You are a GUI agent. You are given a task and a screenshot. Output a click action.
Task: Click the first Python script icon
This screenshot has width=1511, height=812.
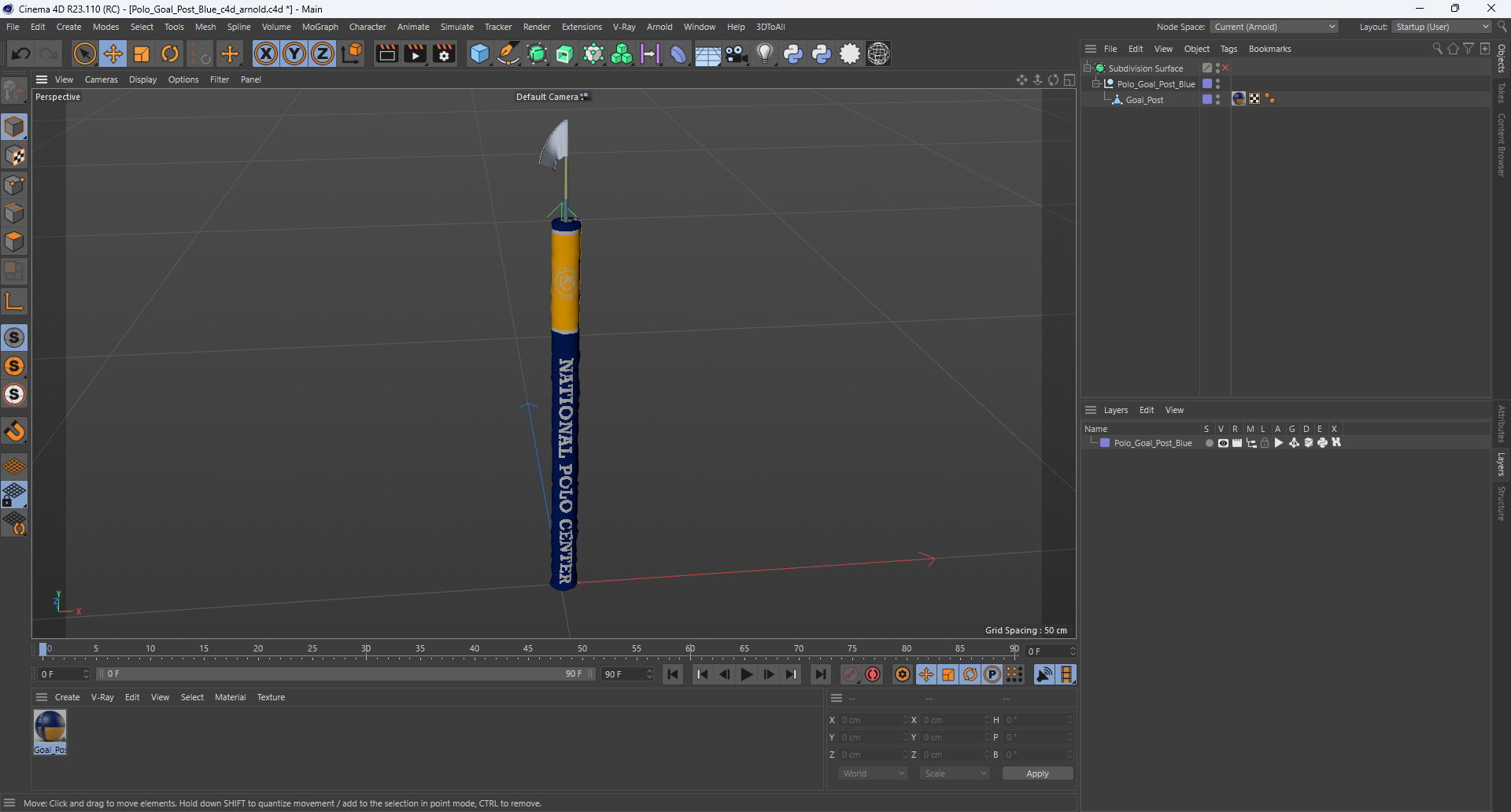793,54
